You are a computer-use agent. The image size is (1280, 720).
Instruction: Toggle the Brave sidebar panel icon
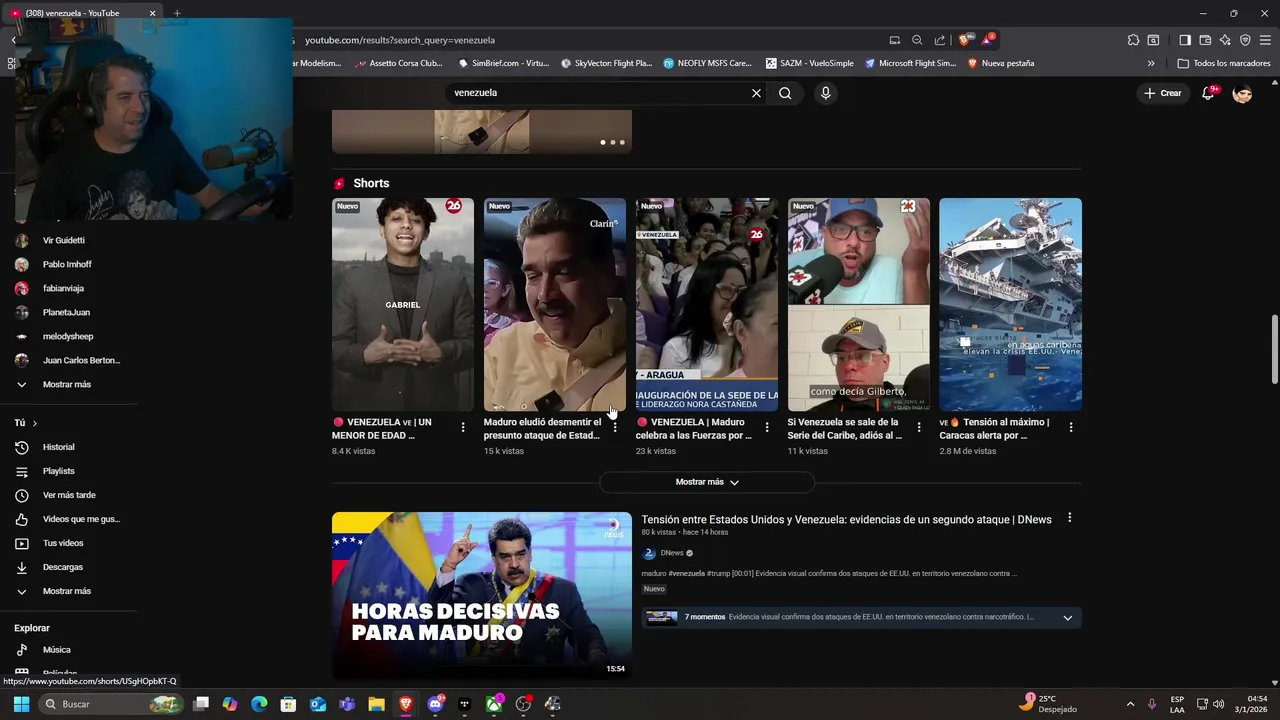[x=1185, y=40]
